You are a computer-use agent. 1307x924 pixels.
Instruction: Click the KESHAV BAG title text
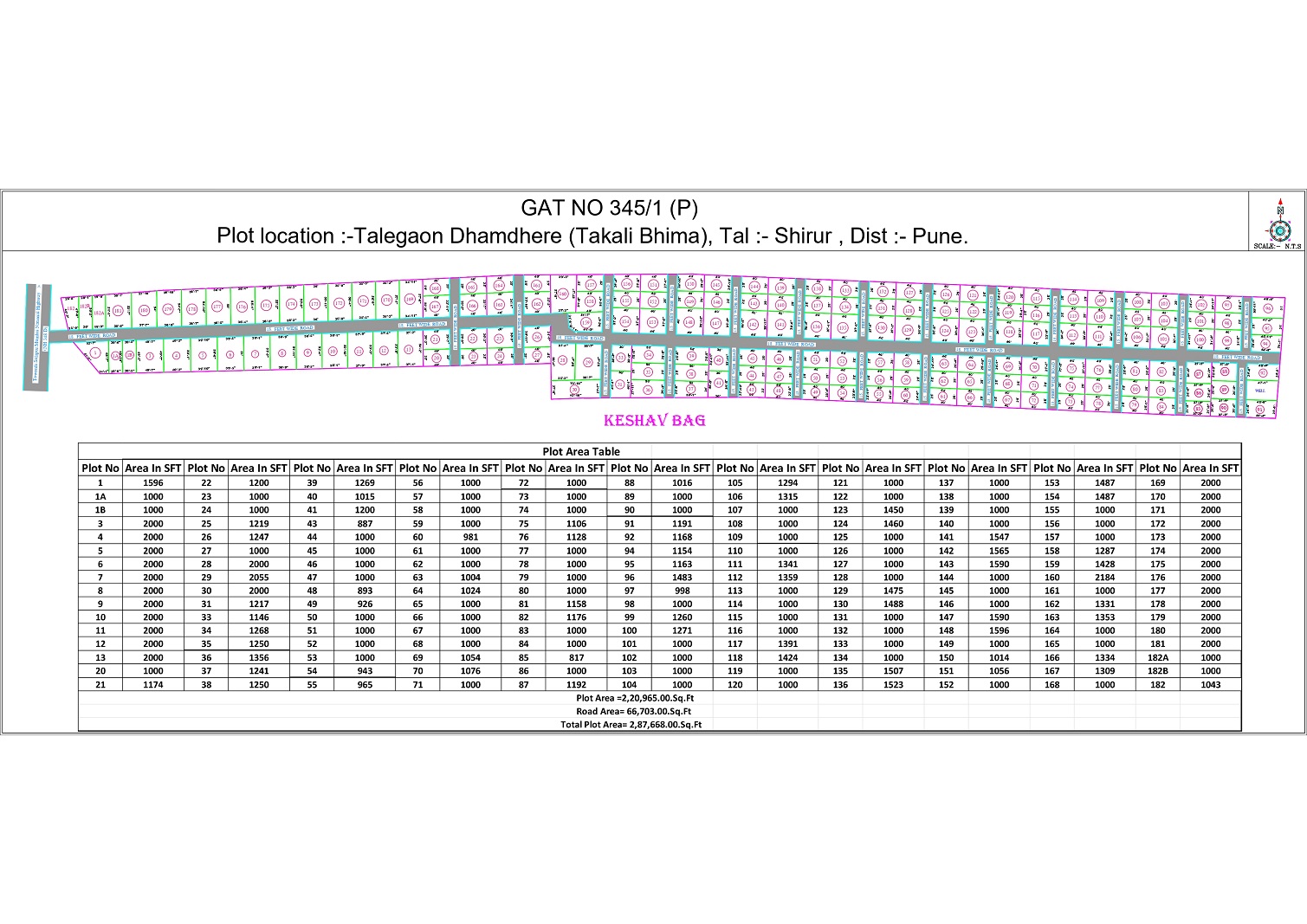[654, 421]
